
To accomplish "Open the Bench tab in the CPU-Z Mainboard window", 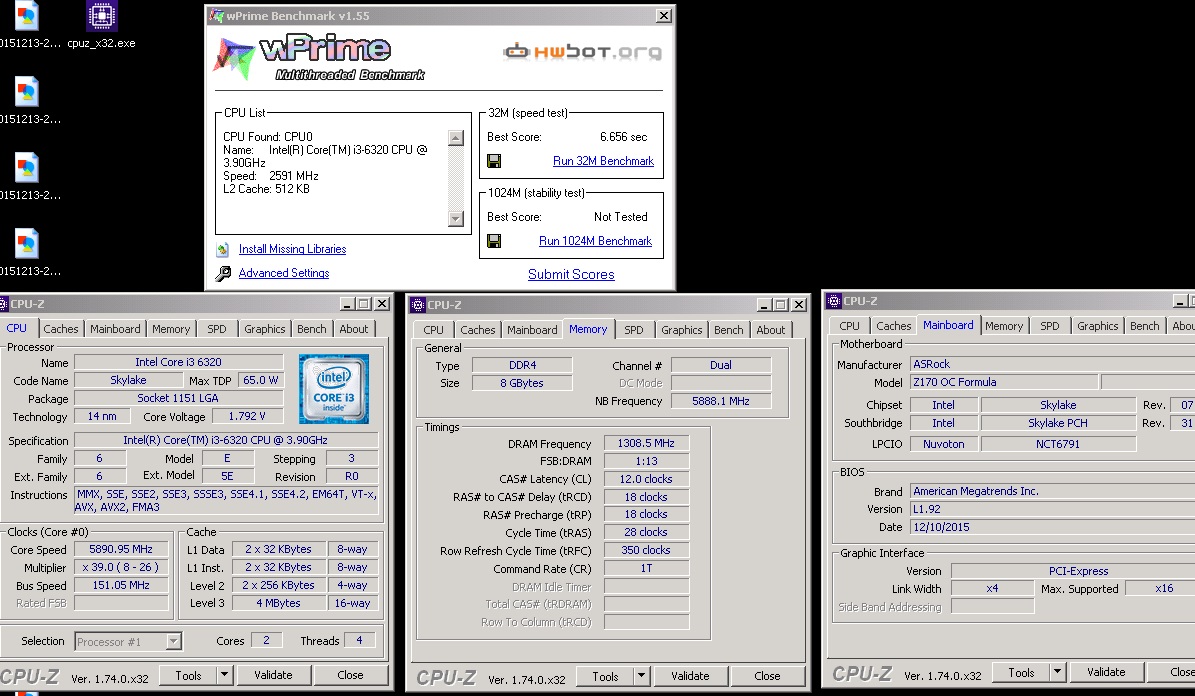I will pos(1145,326).
